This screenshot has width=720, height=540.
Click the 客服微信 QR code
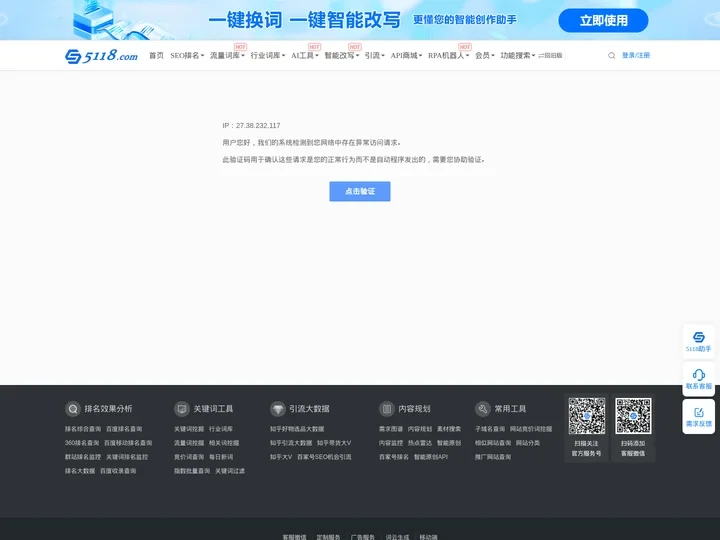[x=633, y=416]
